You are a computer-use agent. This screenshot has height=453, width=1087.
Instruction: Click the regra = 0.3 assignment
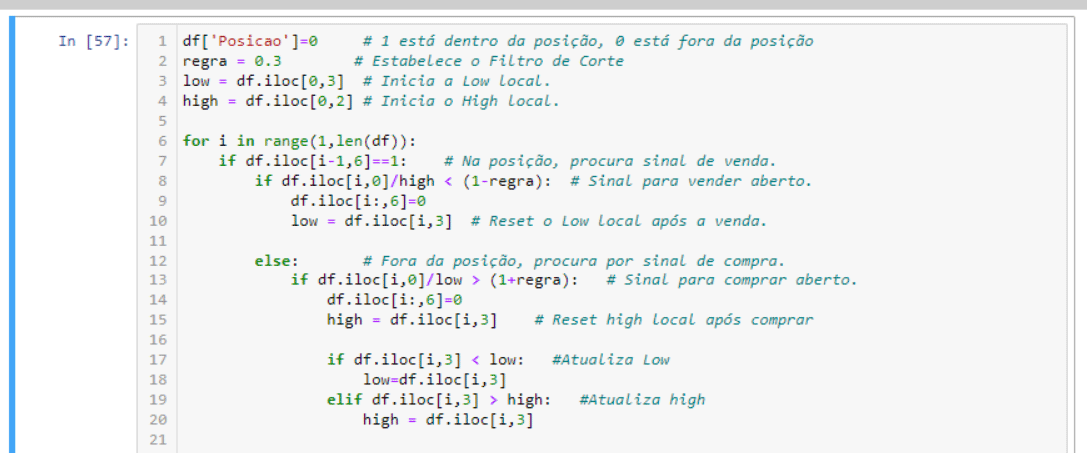(x=224, y=61)
